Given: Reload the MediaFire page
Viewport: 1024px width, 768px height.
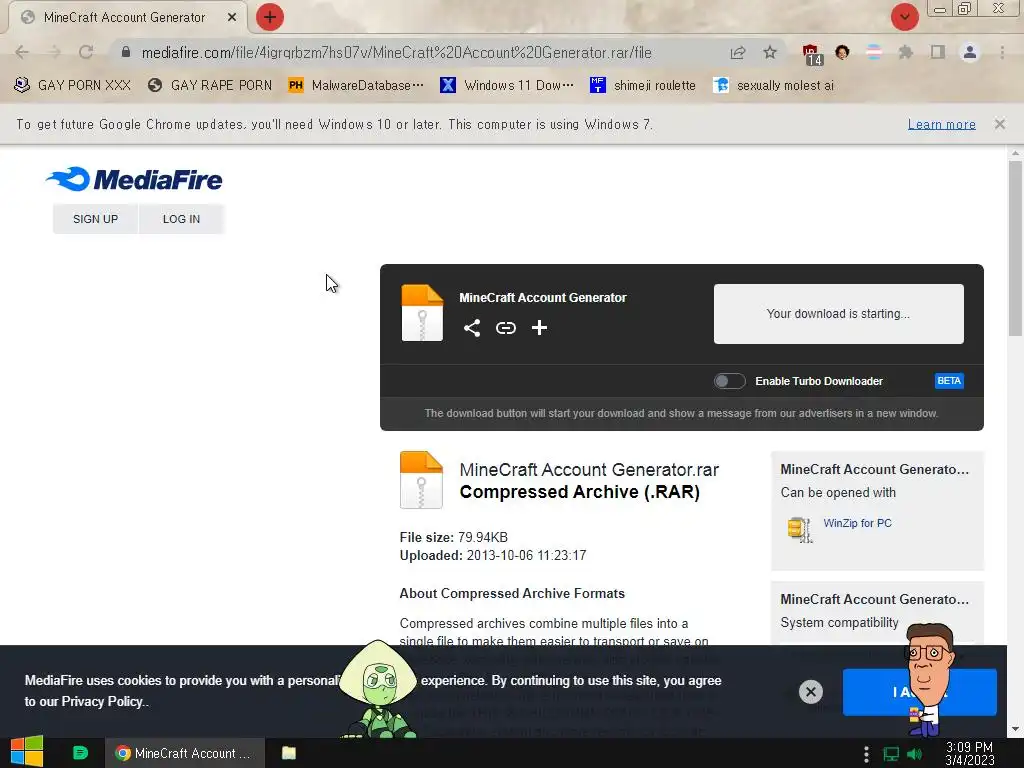Looking at the screenshot, I should click(86, 52).
